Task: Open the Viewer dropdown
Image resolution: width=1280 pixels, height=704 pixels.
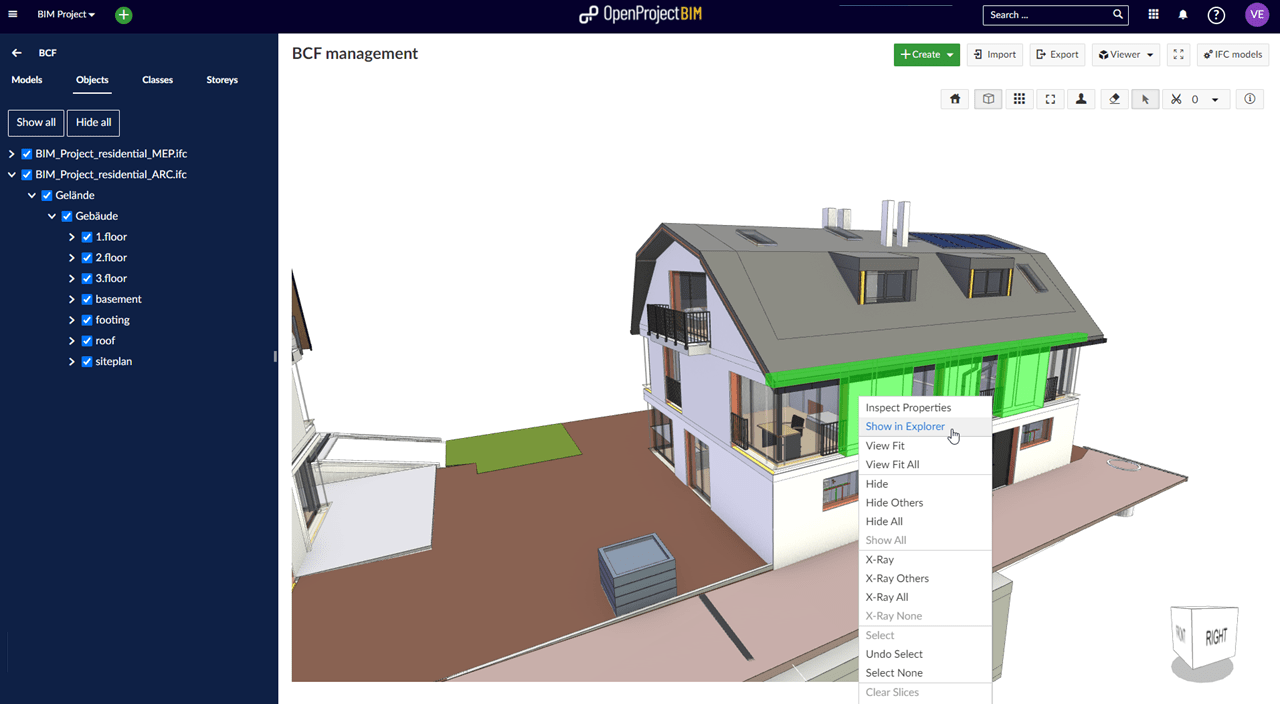Action: pyautogui.click(x=1125, y=55)
